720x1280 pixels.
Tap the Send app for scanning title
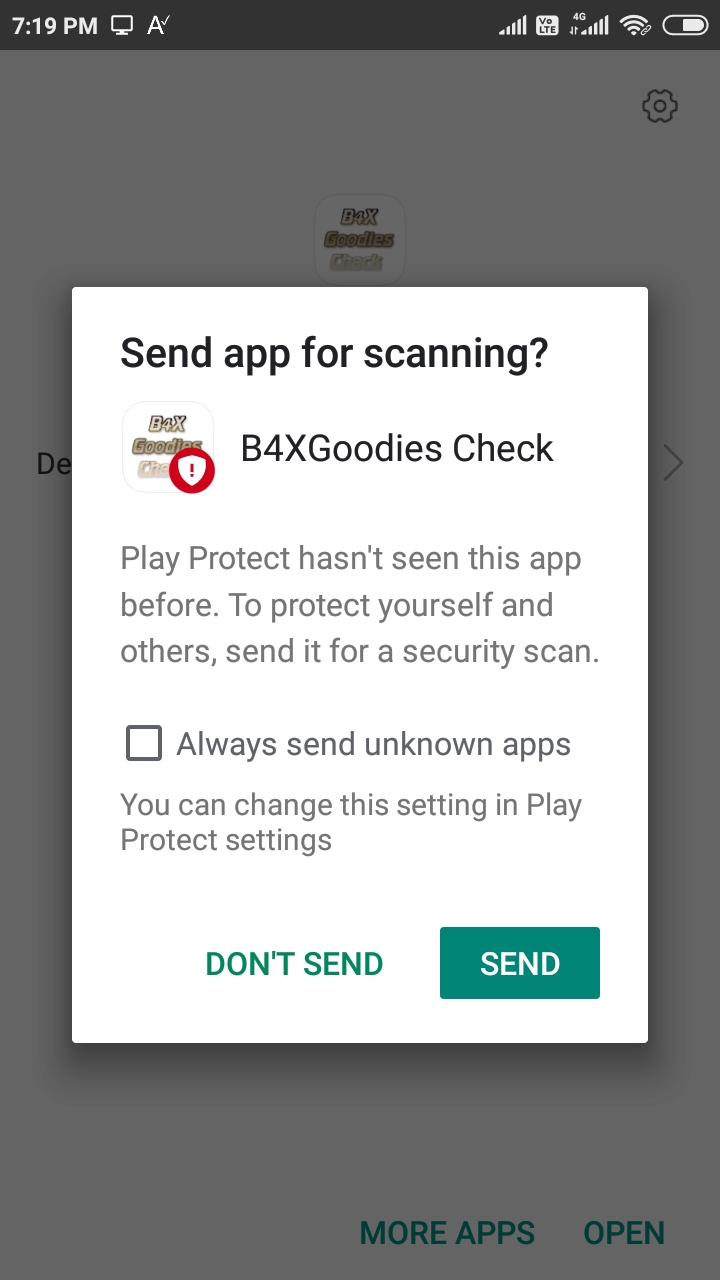pos(334,354)
